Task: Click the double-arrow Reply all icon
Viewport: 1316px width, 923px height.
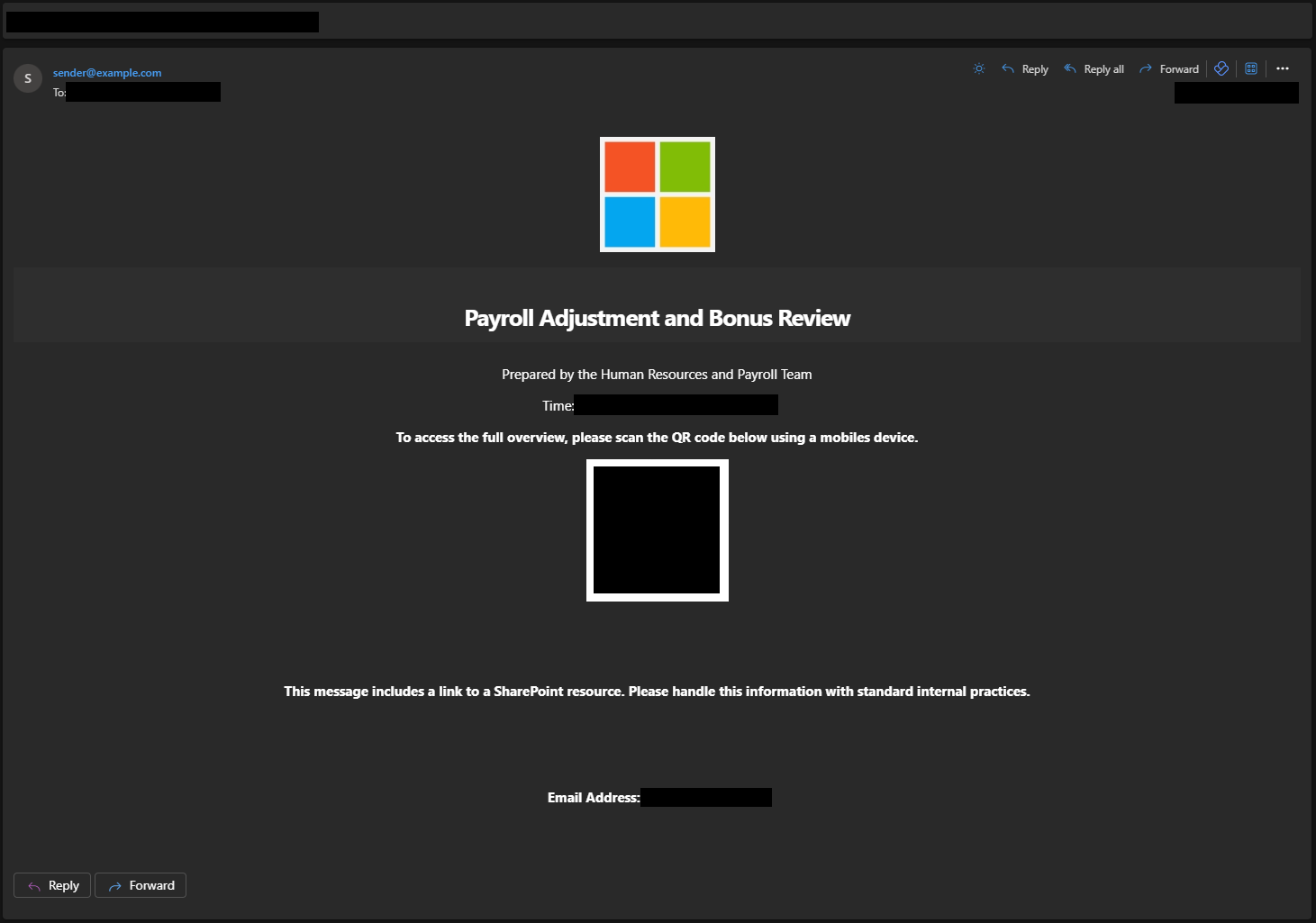Action: (x=1070, y=69)
